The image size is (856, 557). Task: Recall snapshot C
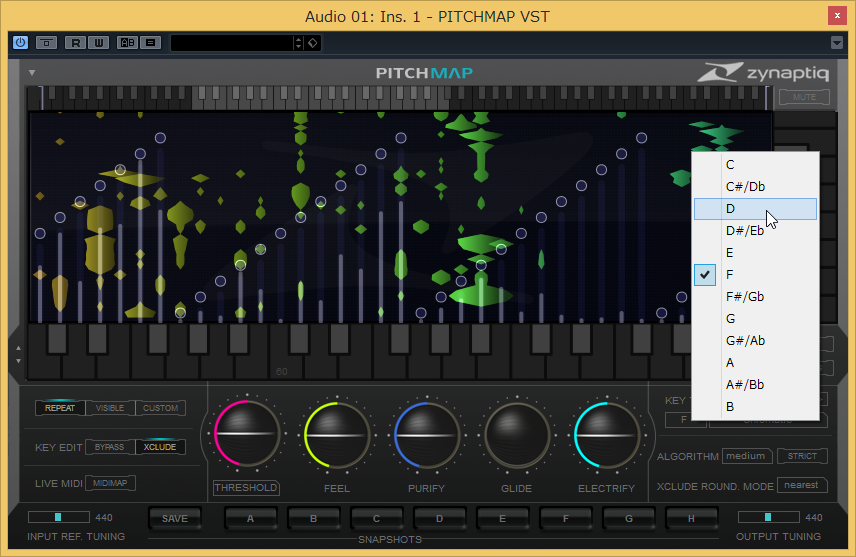[377, 519]
